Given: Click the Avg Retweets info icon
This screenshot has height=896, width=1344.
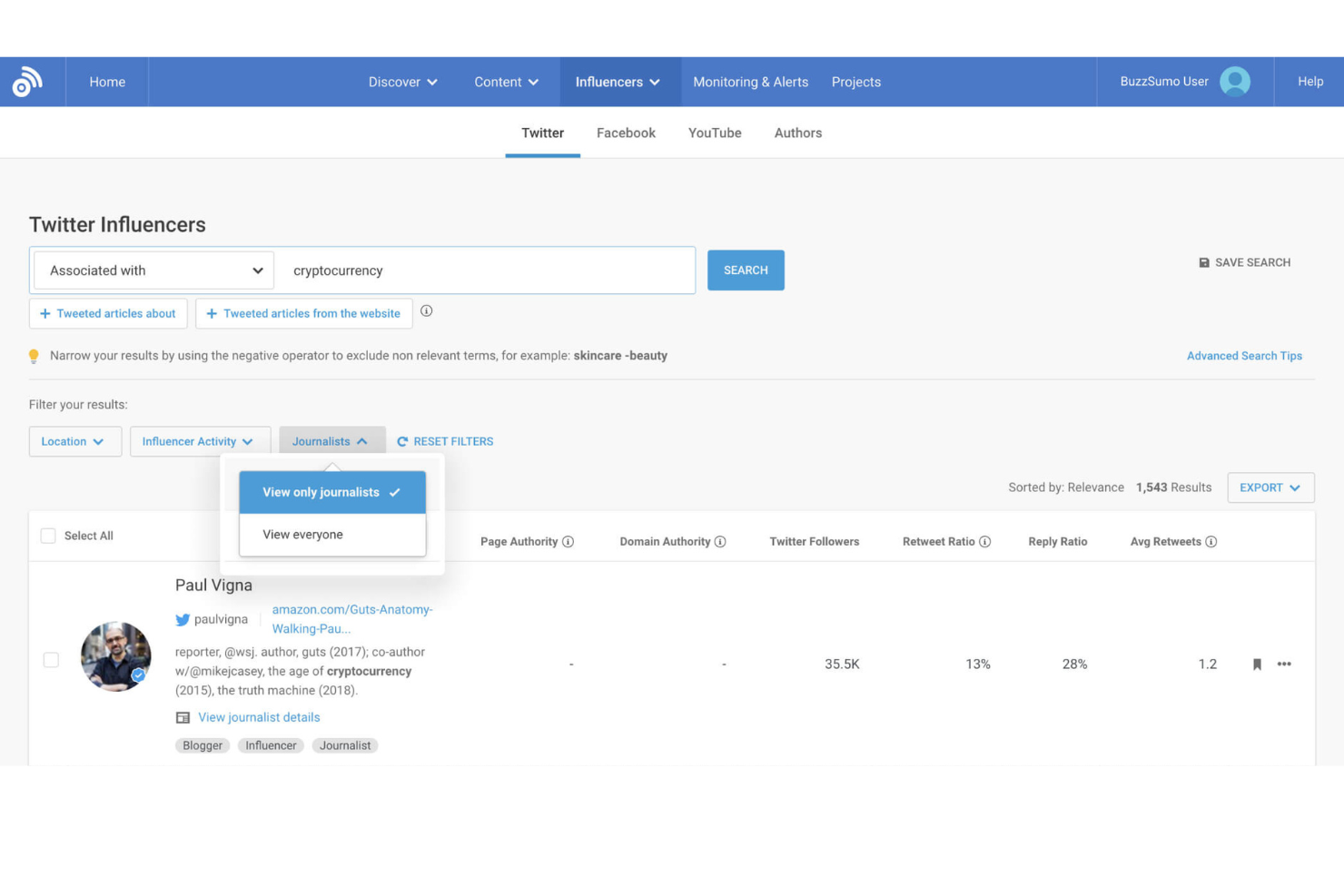Looking at the screenshot, I should (x=1212, y=541).
